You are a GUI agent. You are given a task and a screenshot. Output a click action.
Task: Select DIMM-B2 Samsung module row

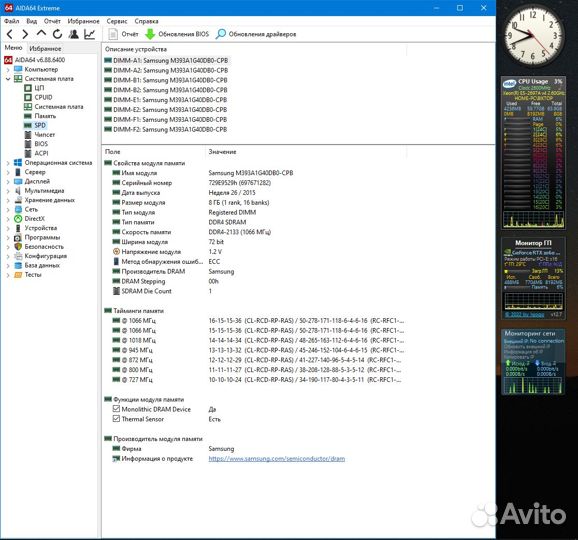166,90
